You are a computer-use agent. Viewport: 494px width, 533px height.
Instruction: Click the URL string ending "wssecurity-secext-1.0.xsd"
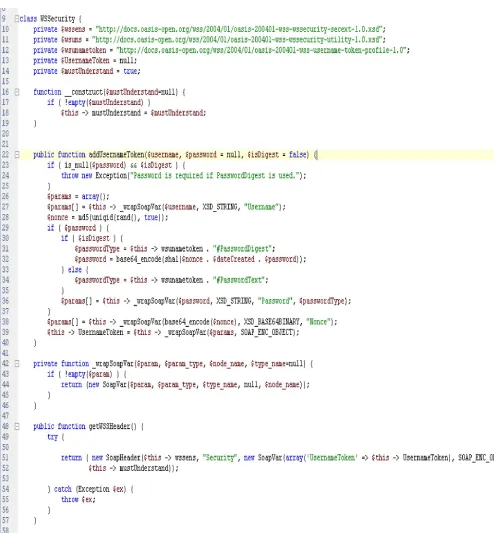[x=239, y=29]
